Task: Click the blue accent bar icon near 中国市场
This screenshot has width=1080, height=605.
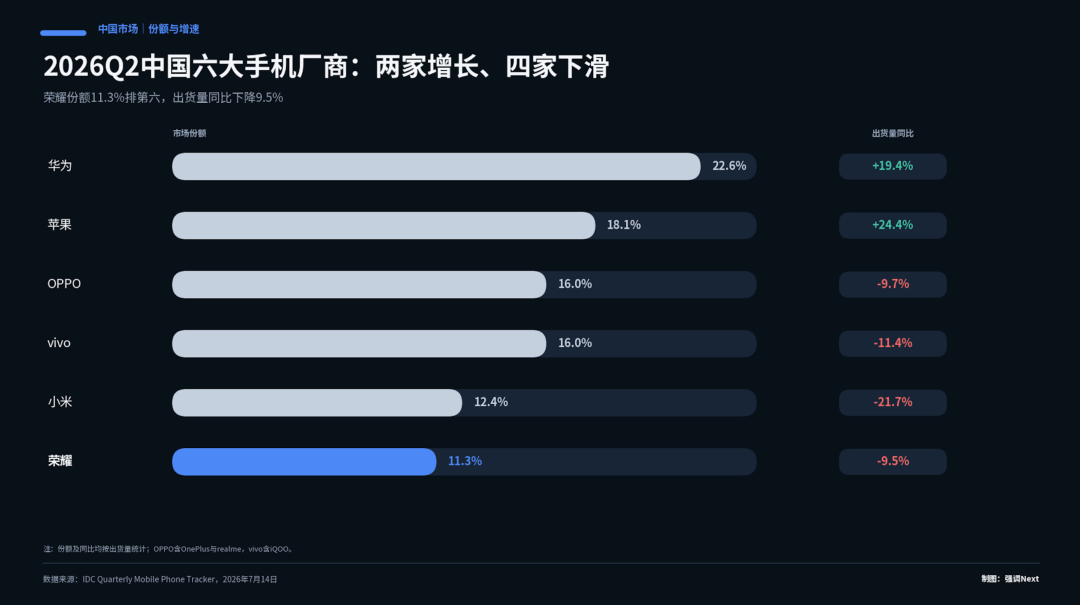Action: (63, 32)
